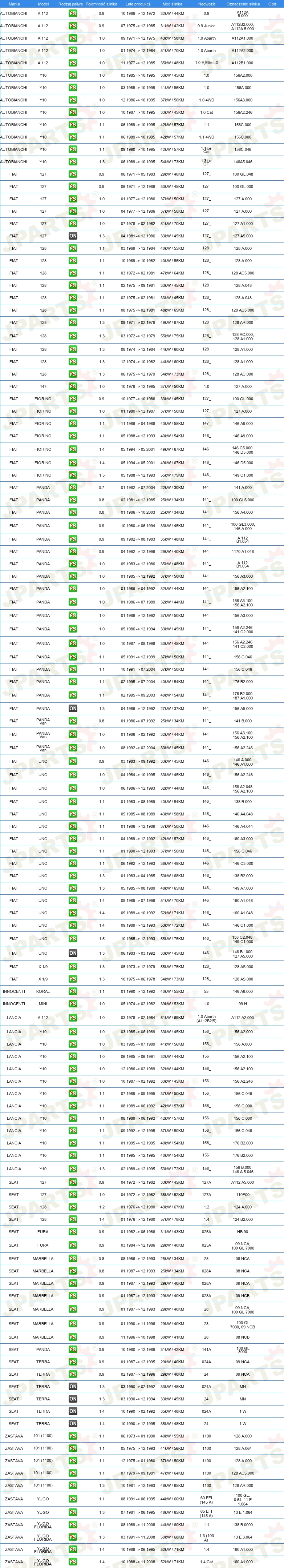
Task: Click petrol icon for ZASTAVA YUGO 1.1
Action: (73, 1499)
